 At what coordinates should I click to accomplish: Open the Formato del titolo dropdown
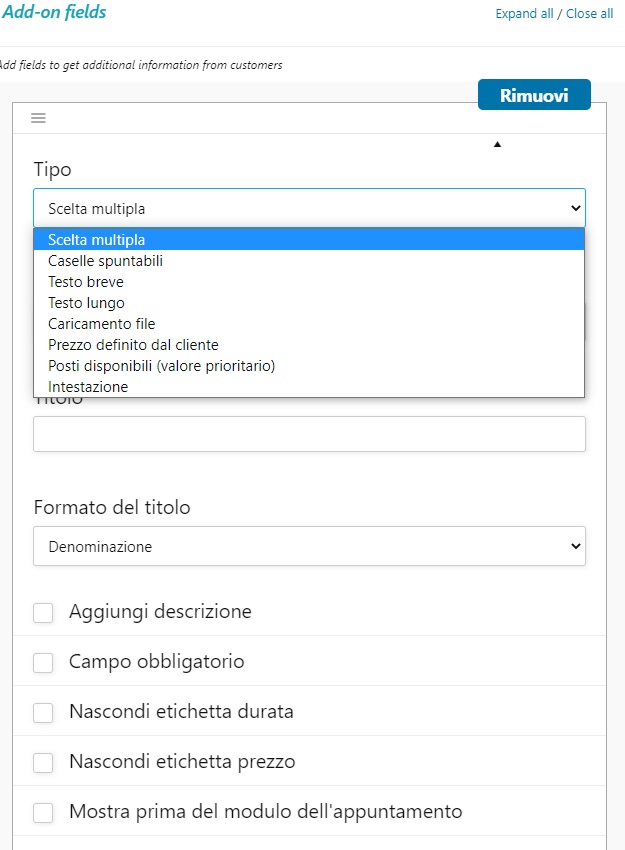(x=309, y=546)
